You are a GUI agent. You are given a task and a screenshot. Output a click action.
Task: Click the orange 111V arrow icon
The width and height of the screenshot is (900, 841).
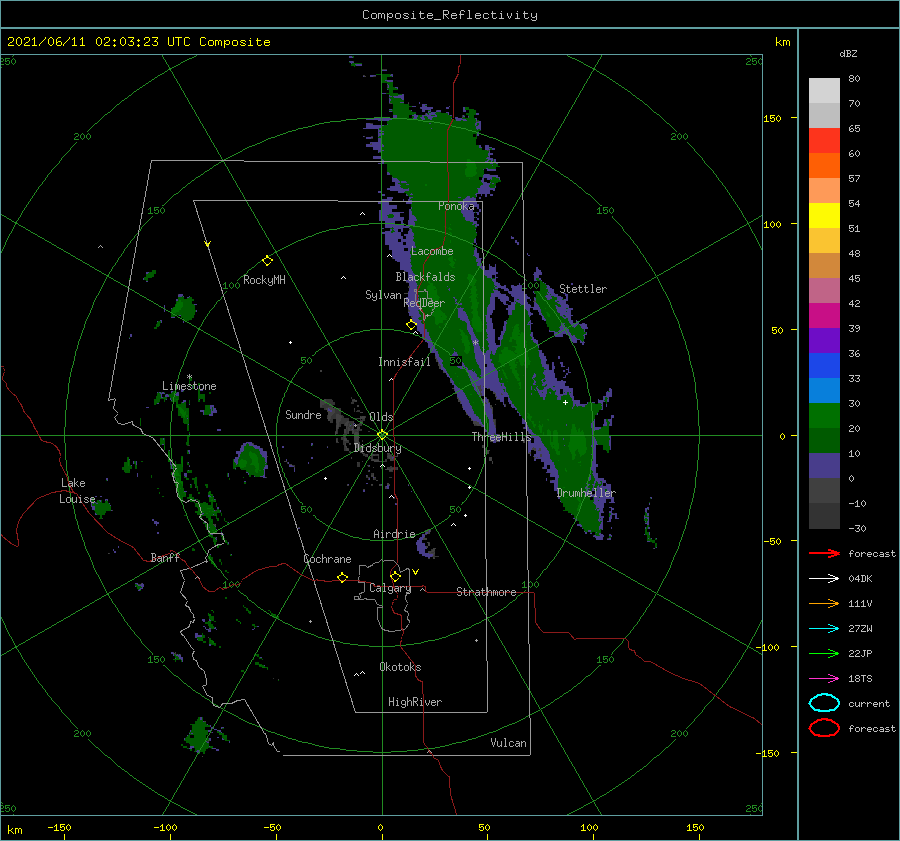click(824, 603)
